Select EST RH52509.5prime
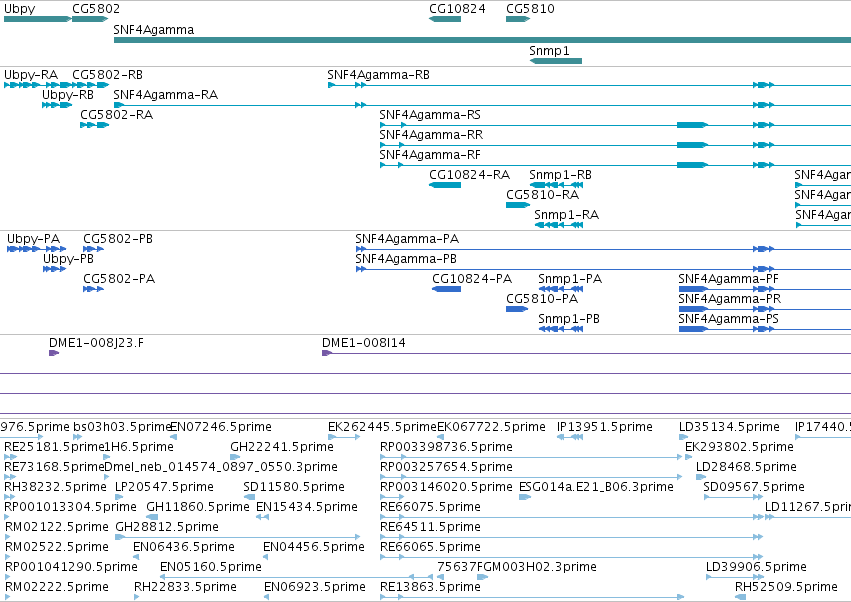 786,588
